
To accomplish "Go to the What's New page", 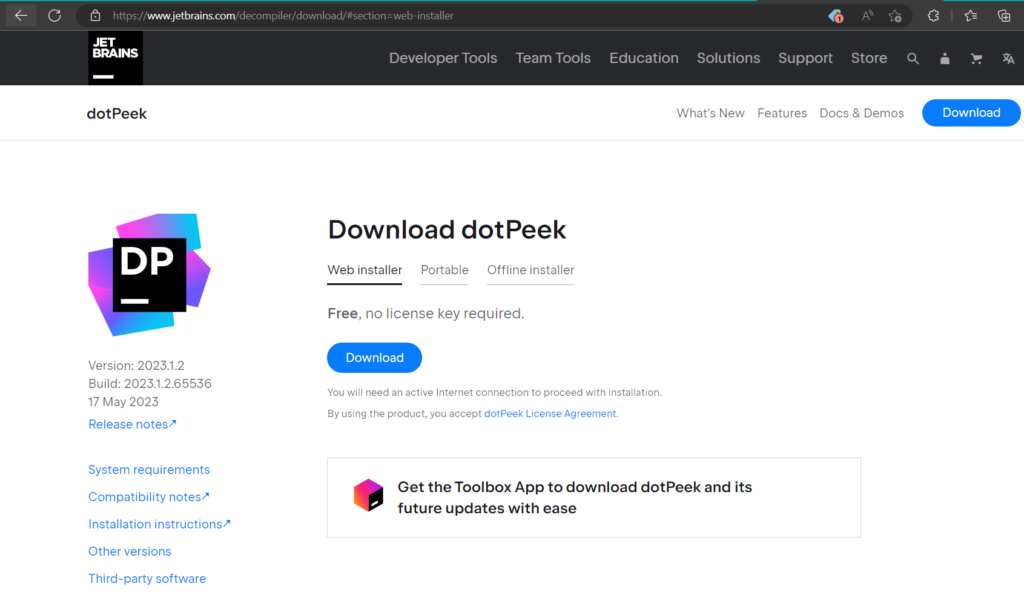I will click(x=711, y=113).
